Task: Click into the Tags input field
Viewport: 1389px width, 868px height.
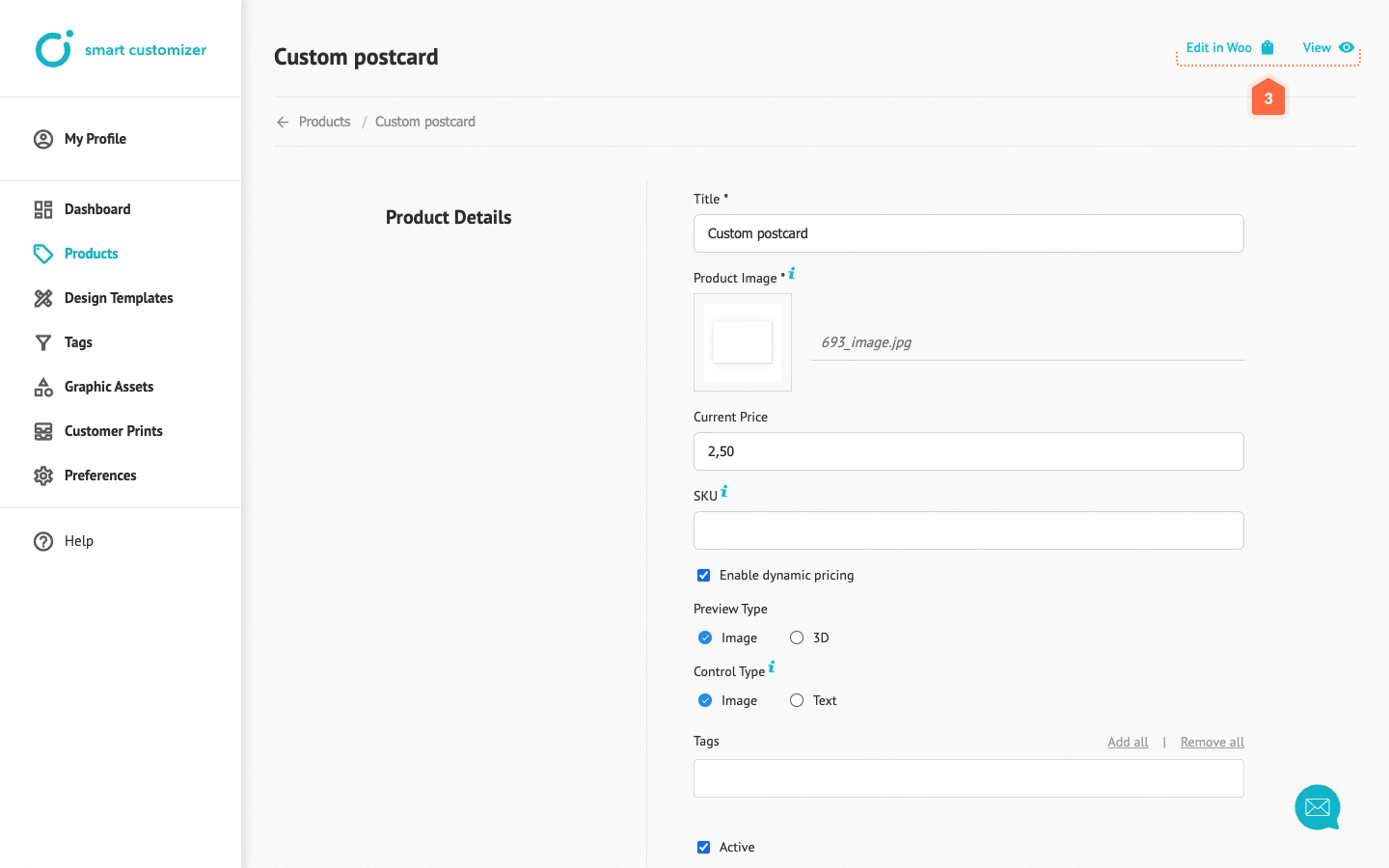Action: tap(968, 778)
